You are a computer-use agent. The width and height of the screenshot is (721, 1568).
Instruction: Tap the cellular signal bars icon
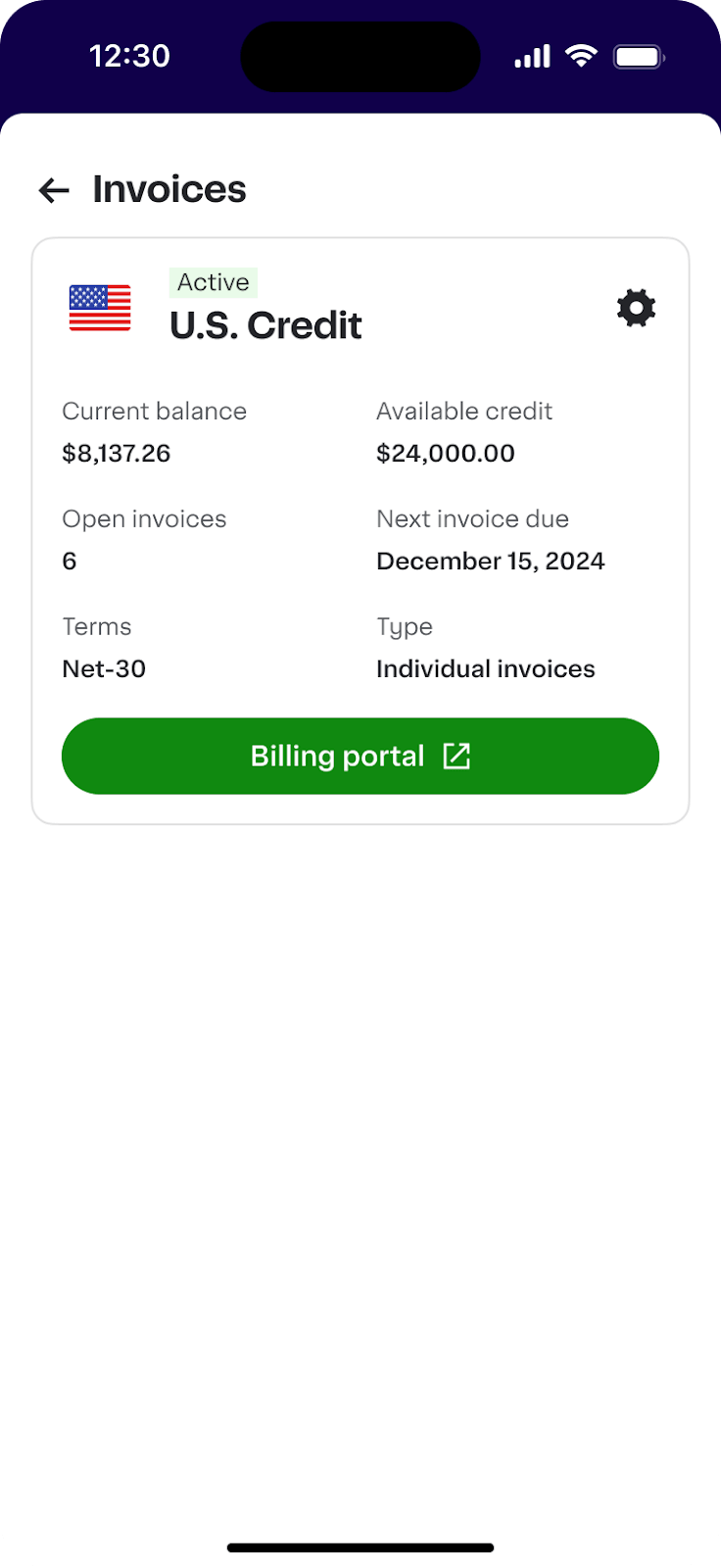coord(532,57)
